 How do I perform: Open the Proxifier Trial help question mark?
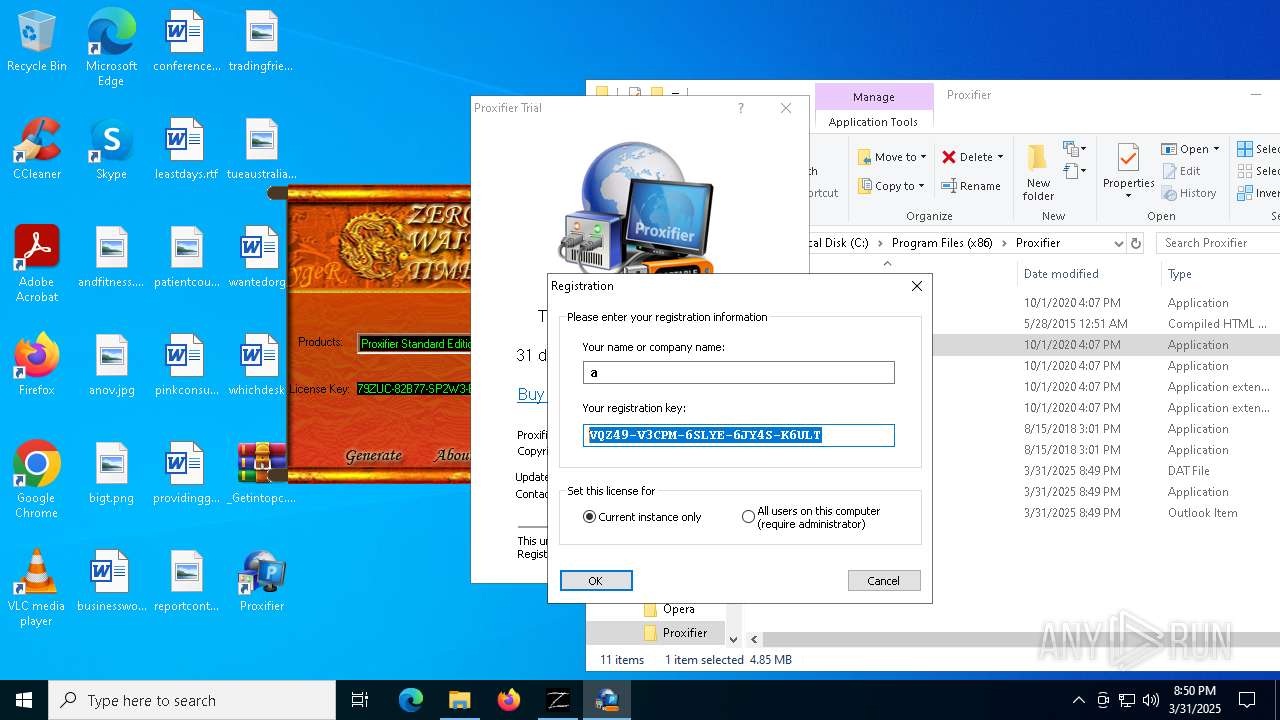click(741, 108)
